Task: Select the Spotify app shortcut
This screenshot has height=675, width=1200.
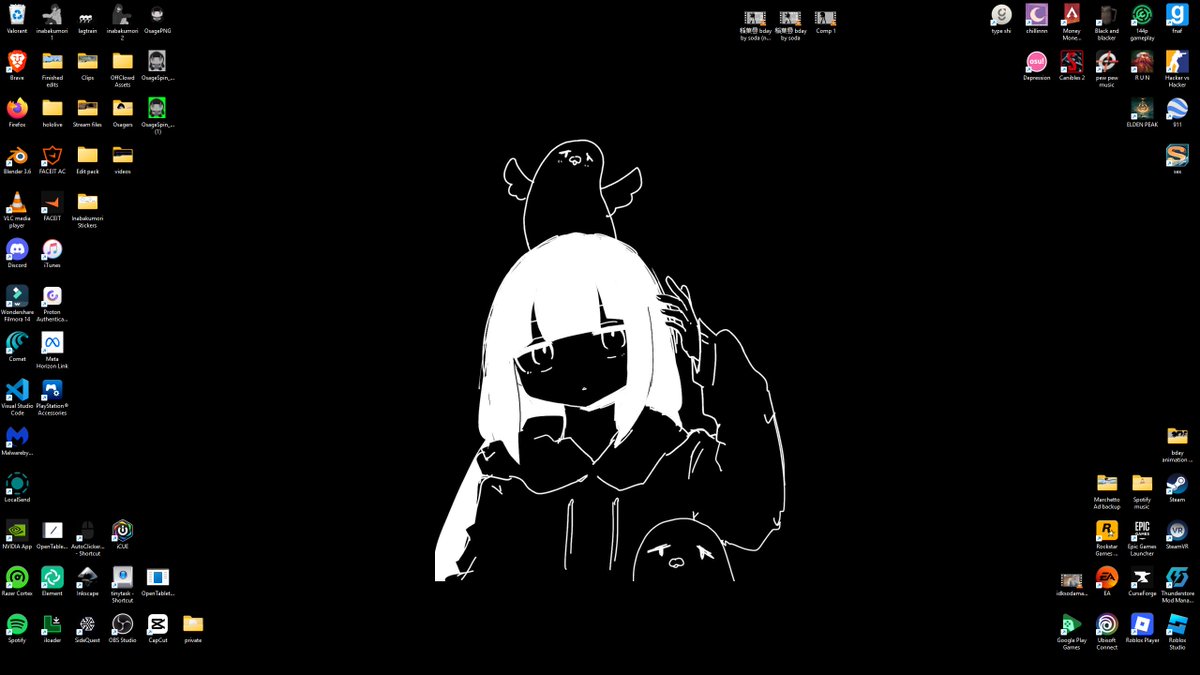Action: tap(17, 624)
